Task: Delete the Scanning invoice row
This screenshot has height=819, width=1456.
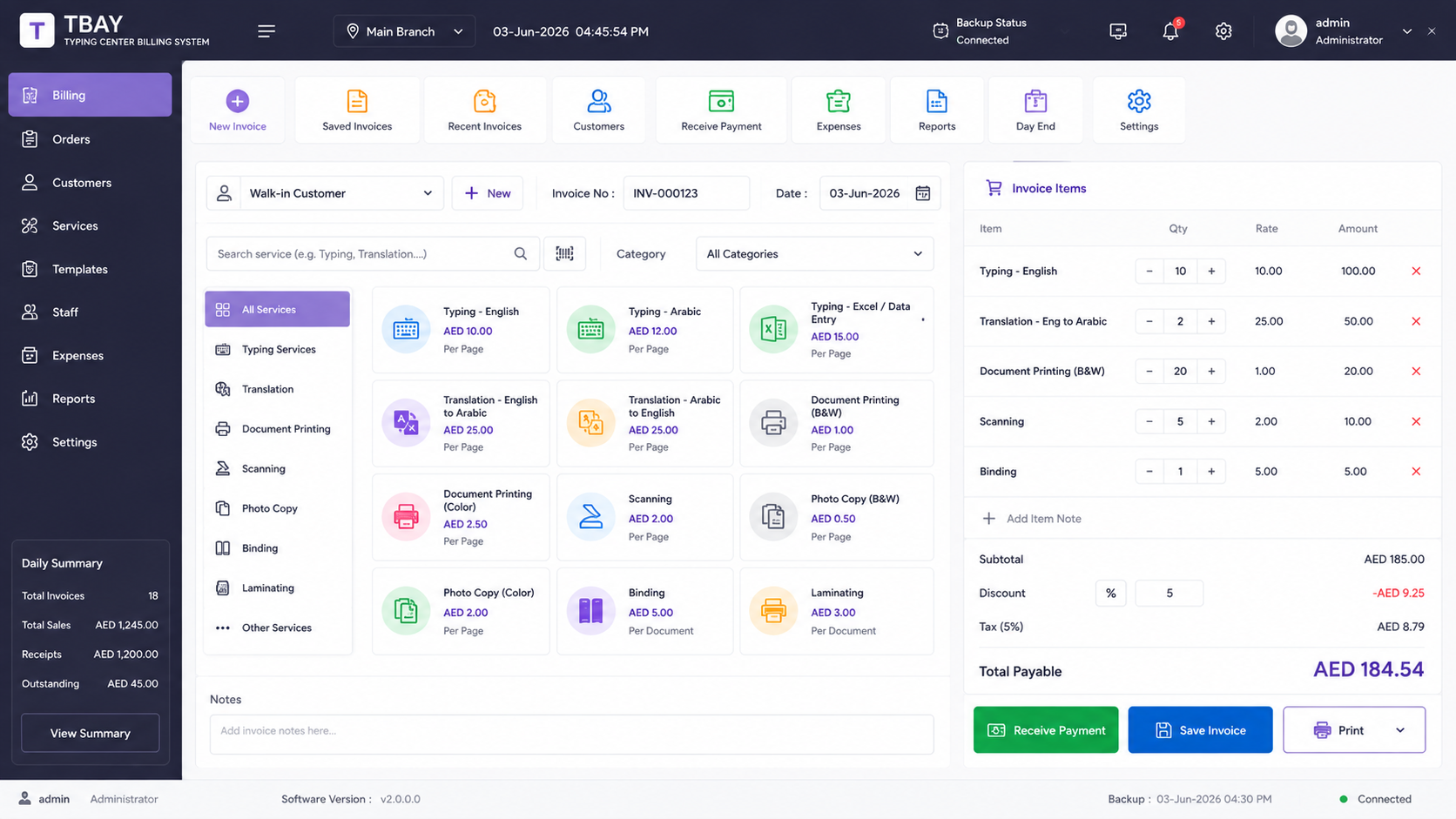Action: tap(1416, 421)
